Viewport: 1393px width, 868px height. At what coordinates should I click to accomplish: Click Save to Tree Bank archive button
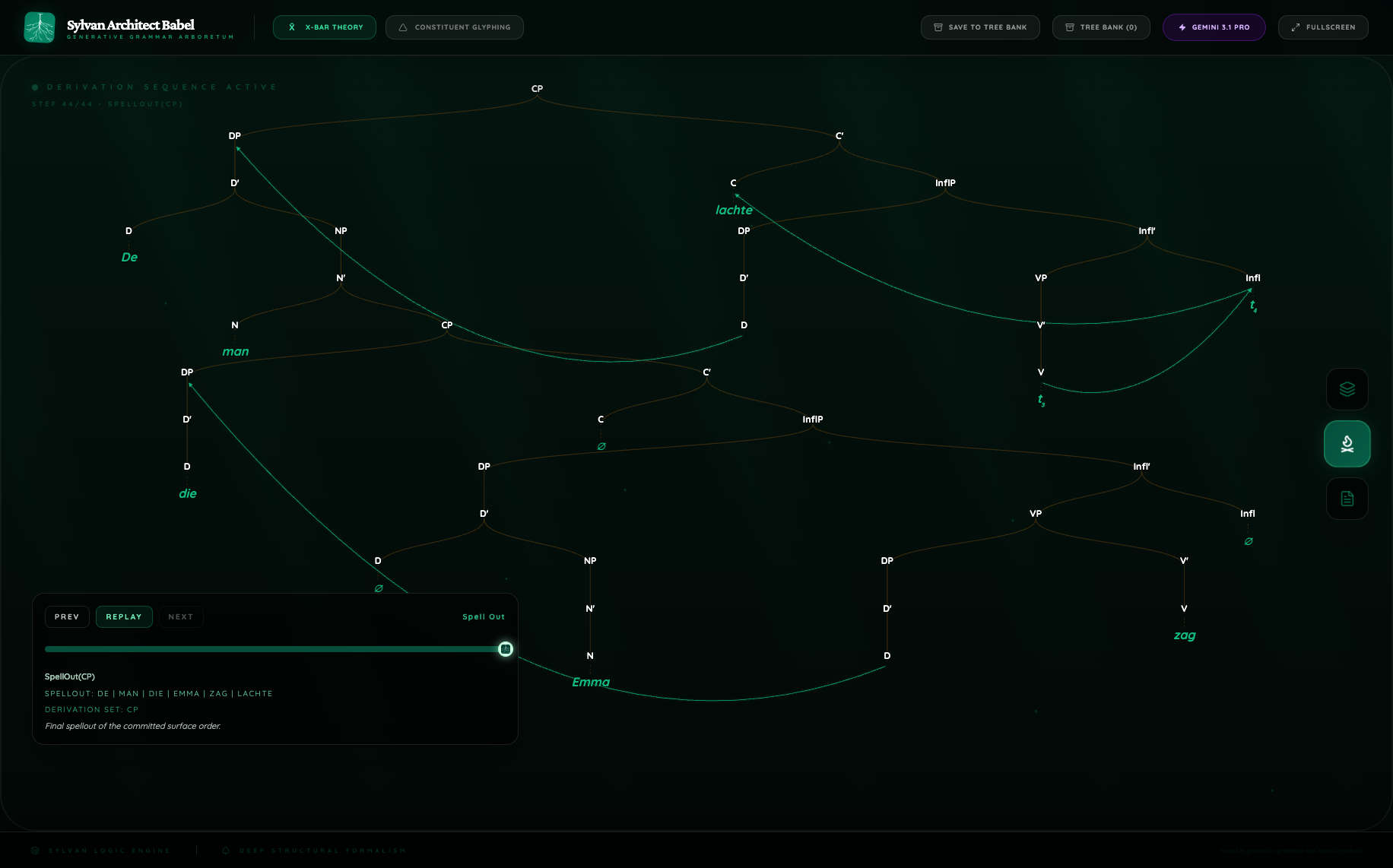coord(980,27)
